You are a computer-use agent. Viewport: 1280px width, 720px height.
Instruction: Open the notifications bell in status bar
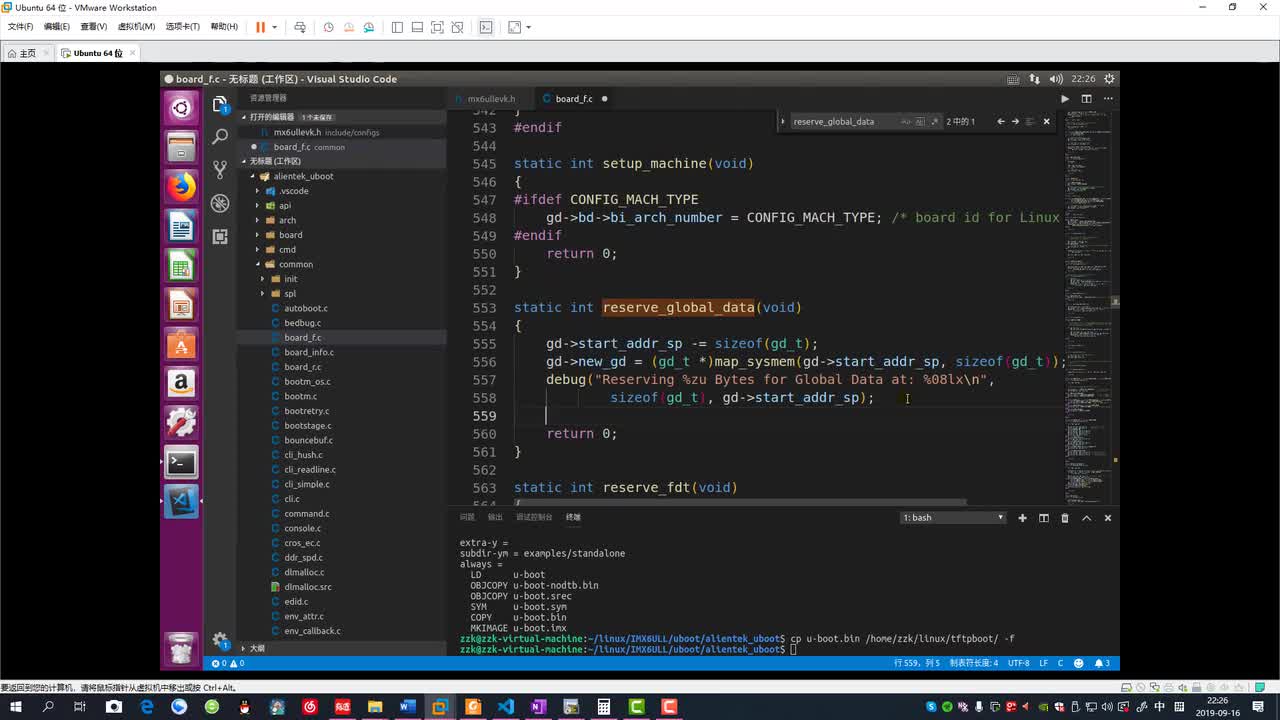(x=1102, y=663)
